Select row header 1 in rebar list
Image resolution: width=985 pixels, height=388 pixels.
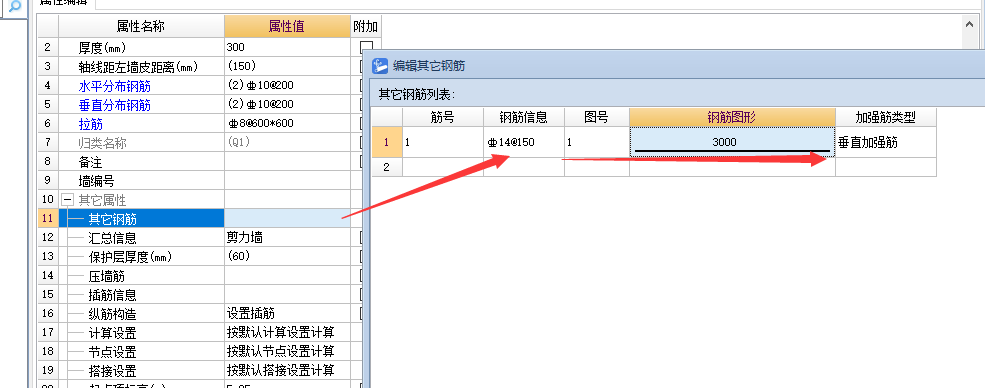click(x=387, y=143)
